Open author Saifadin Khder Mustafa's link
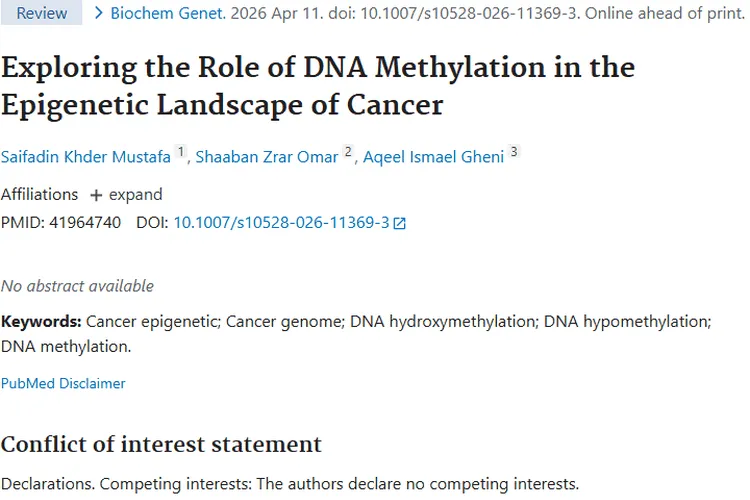Screen dimensions: 750x500 pos(86,156)
